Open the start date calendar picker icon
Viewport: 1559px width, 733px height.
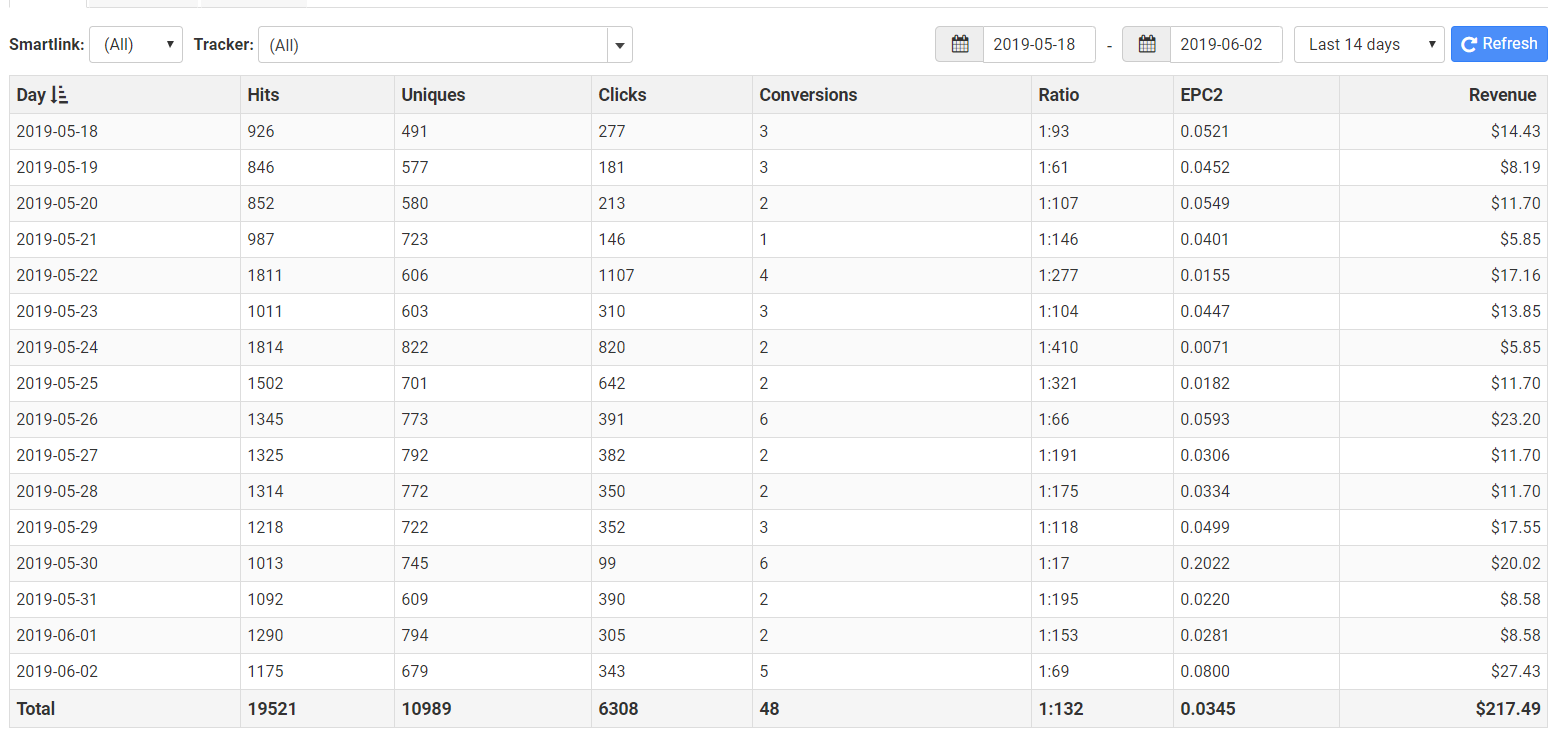tap(960, 44)
